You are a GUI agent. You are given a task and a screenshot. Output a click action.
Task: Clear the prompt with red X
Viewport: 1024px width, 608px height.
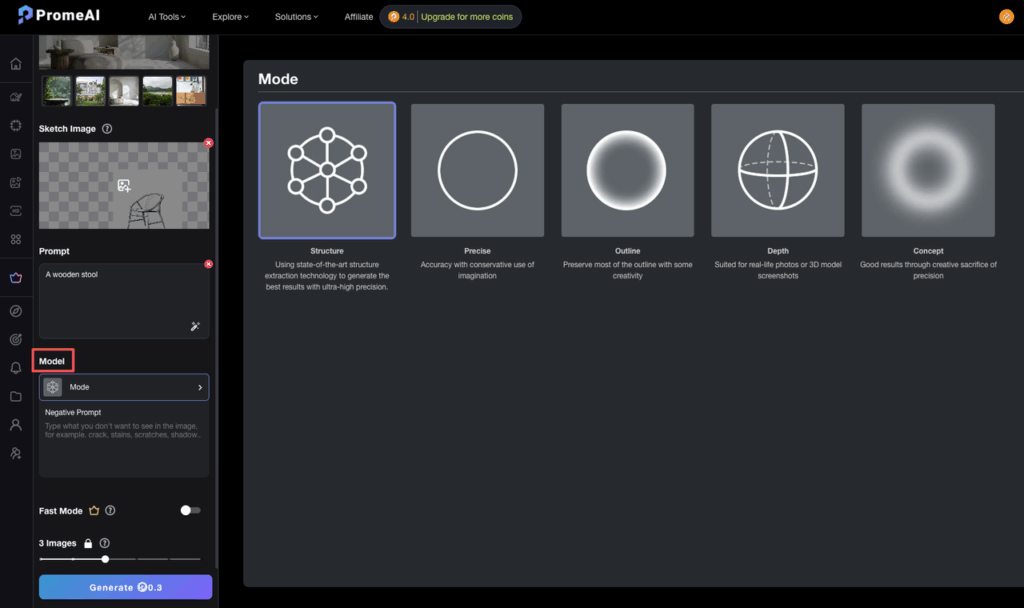point(208,264)
